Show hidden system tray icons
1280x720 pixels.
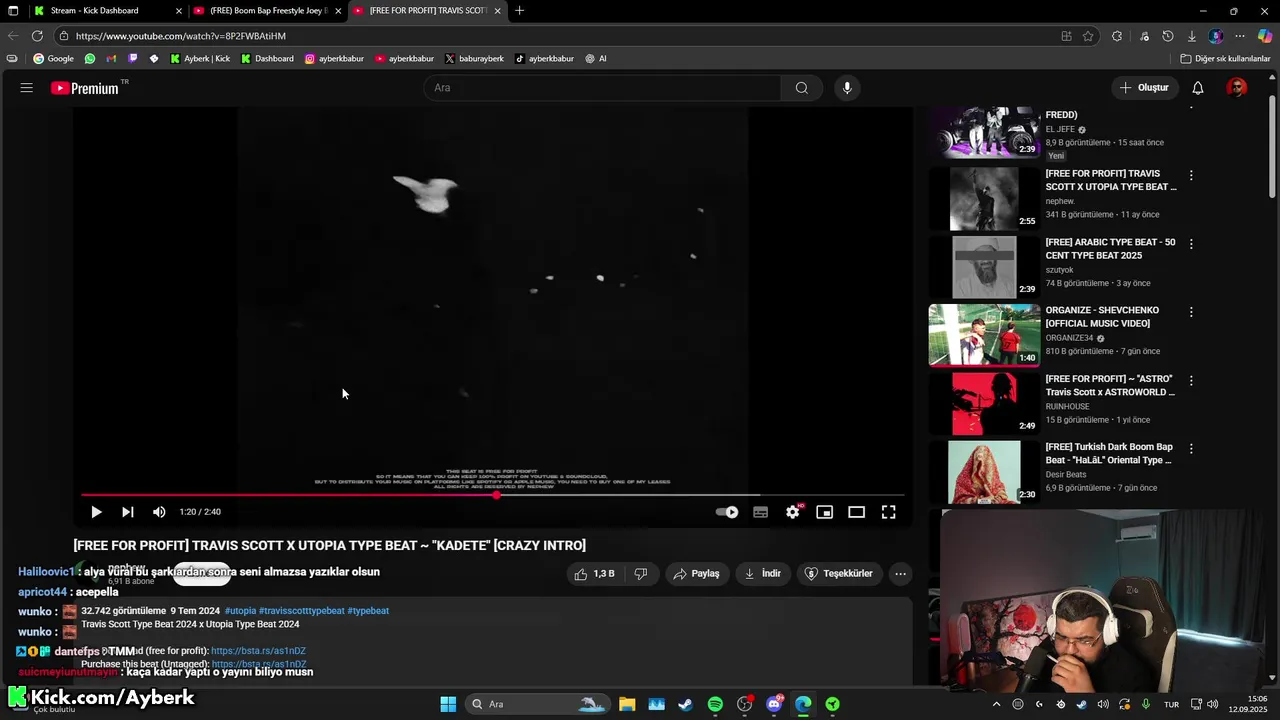click(996, 704)
